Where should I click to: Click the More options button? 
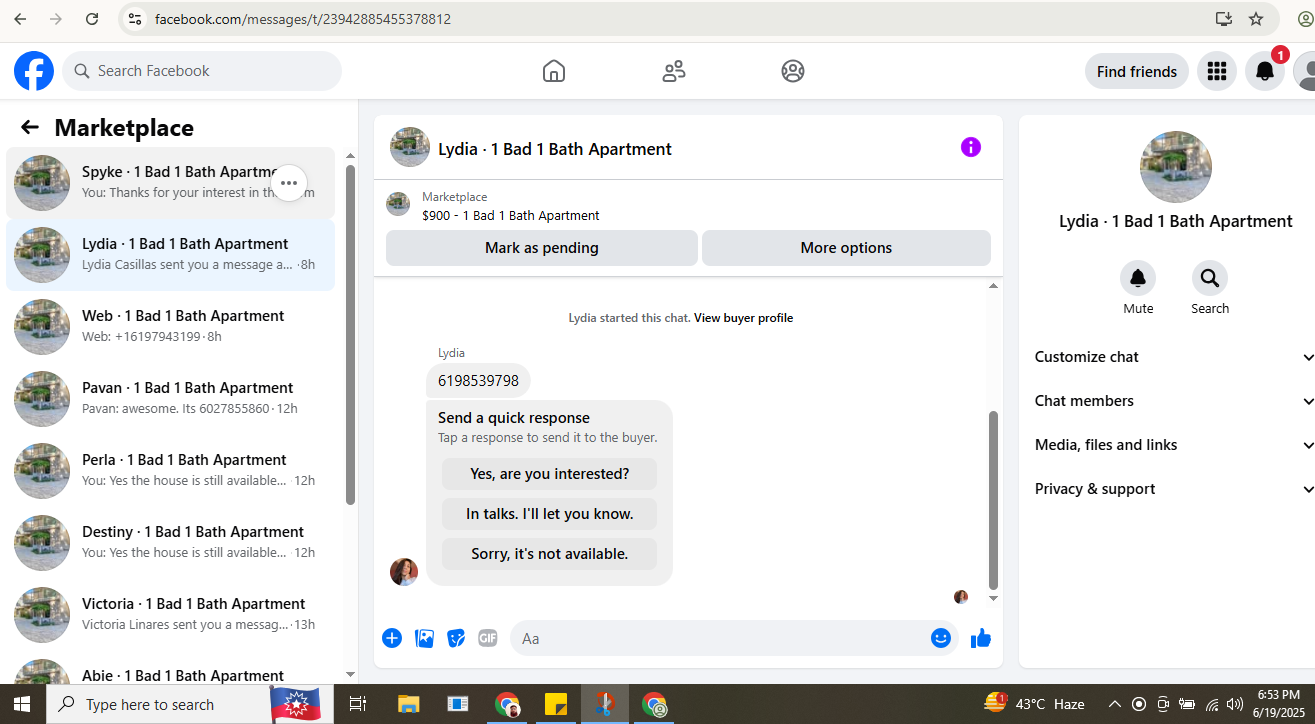[x=846, y=248]
